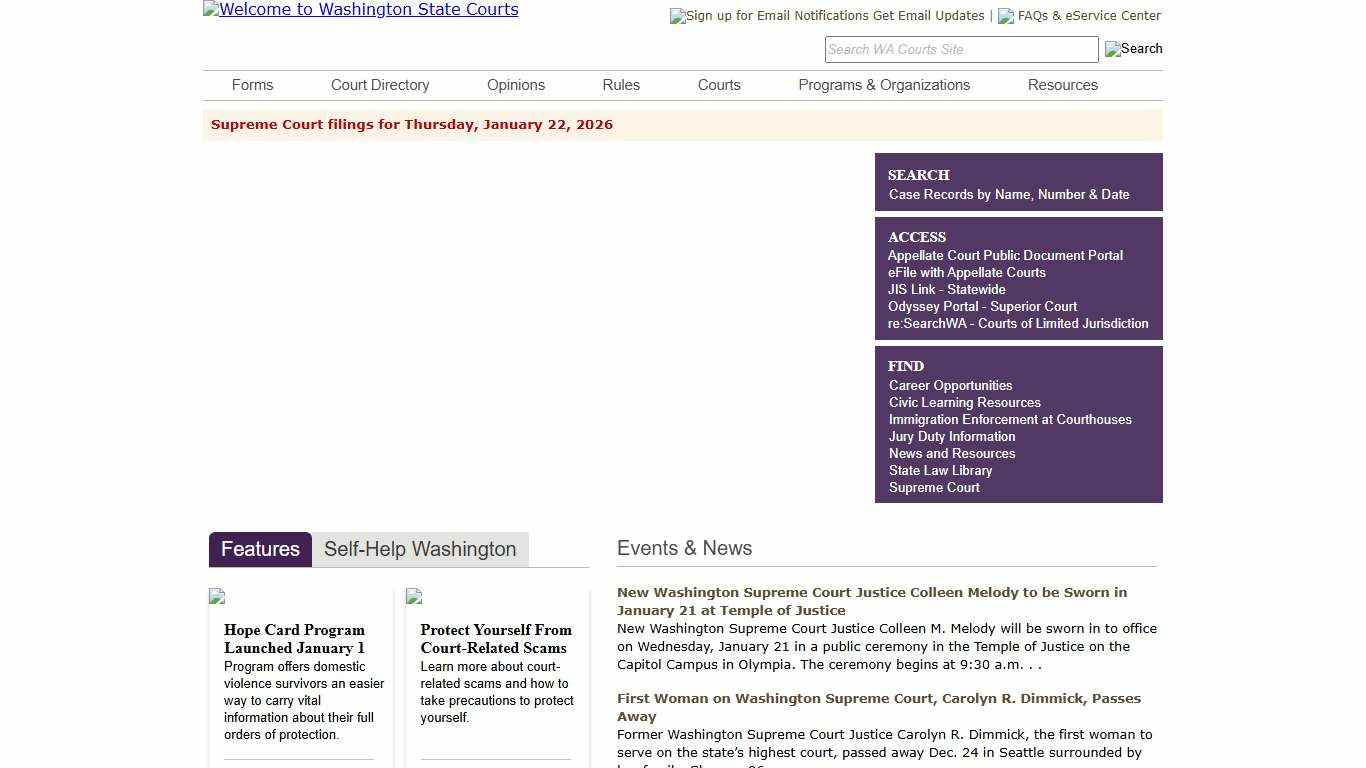Open the Jury Duty Information link
Viewport: 1366px width, 768px height.
click(x=952, y=437)
